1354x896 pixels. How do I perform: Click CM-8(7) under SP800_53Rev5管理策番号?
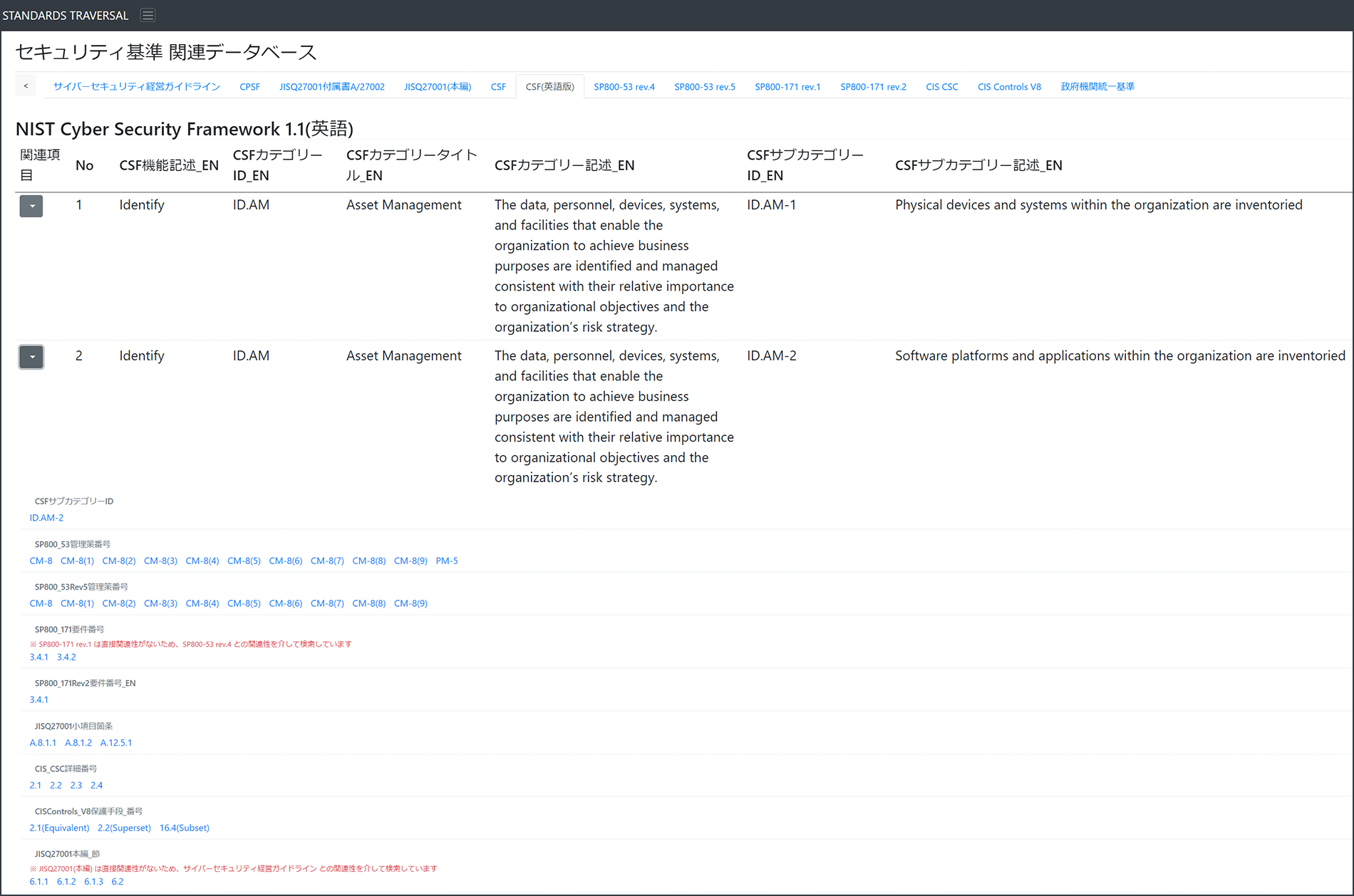[x=327, y=603]
